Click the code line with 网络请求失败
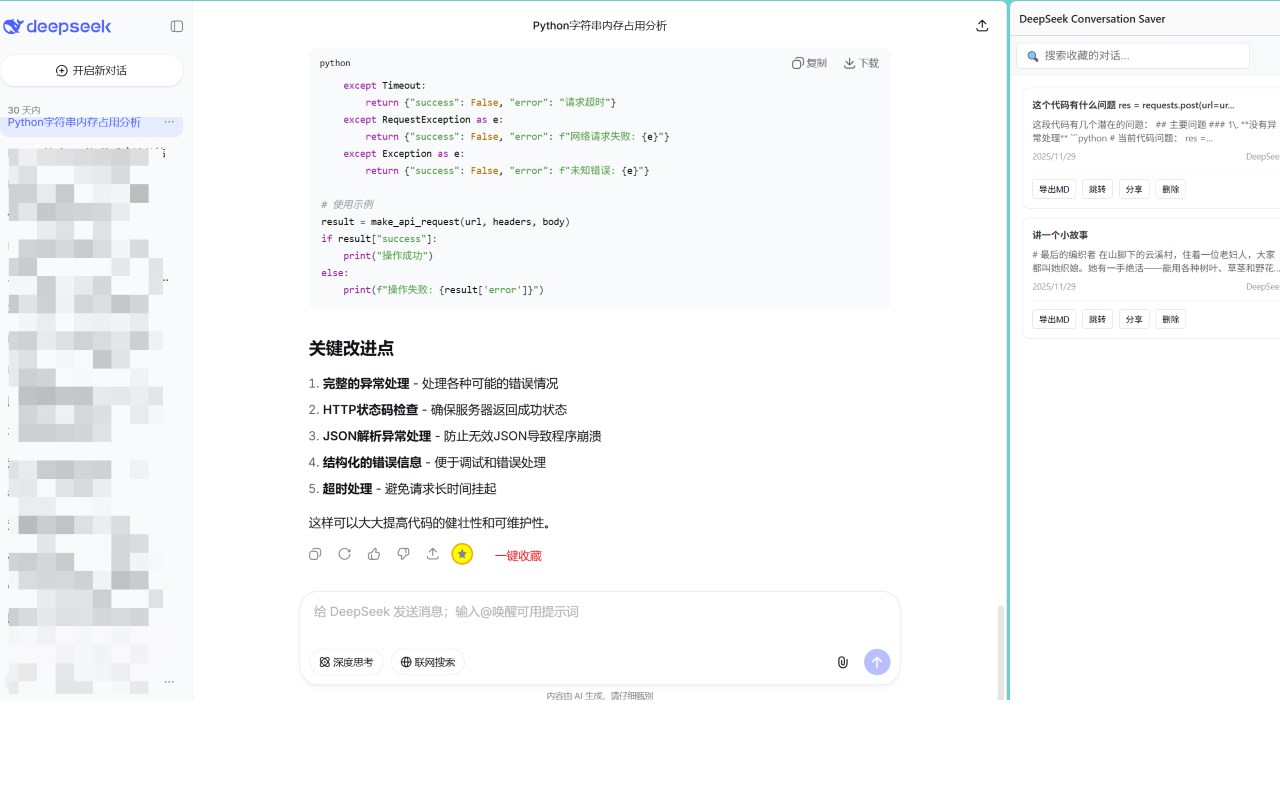 click(x=518, y=137)
